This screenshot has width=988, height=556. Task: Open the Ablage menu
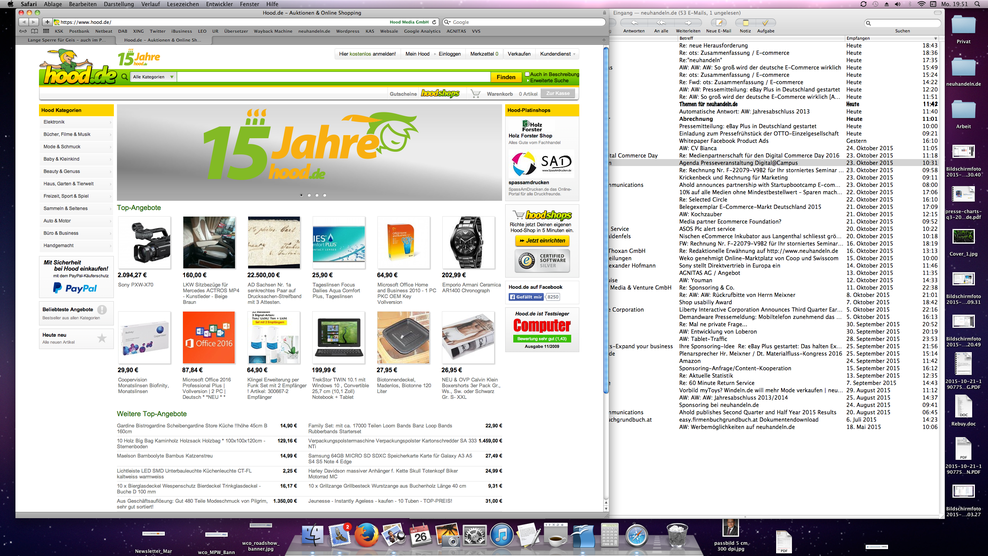point(52,4)
